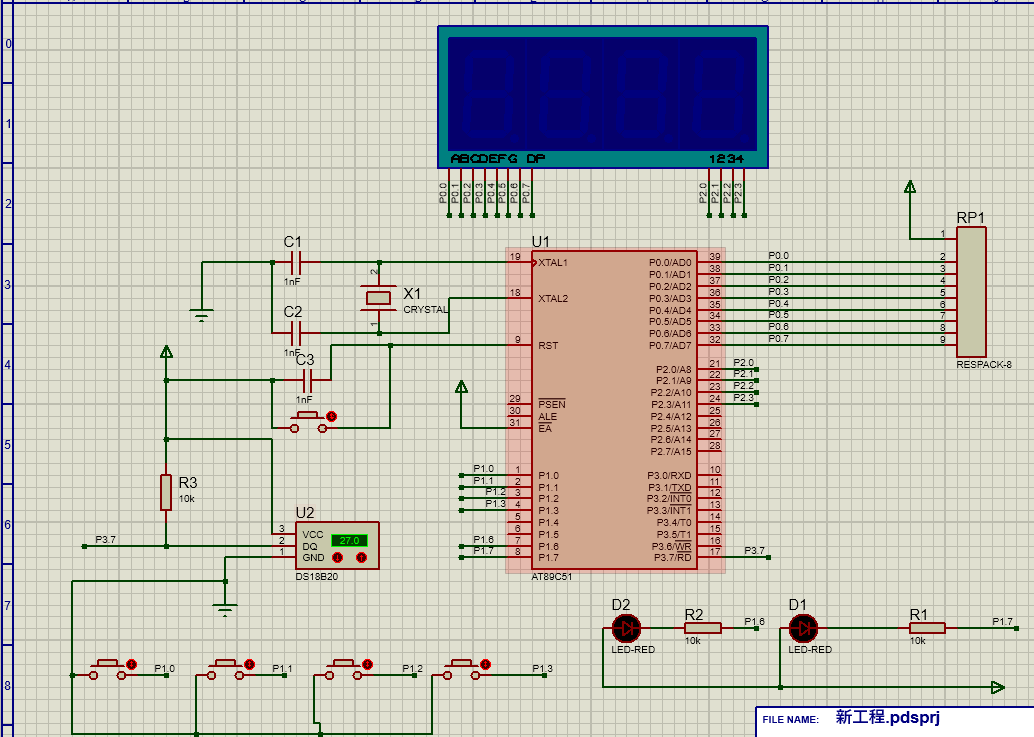Select the four-digit seven-segment display
Viewport: 1034px width, 737px height.
click(x=603, y=96)
